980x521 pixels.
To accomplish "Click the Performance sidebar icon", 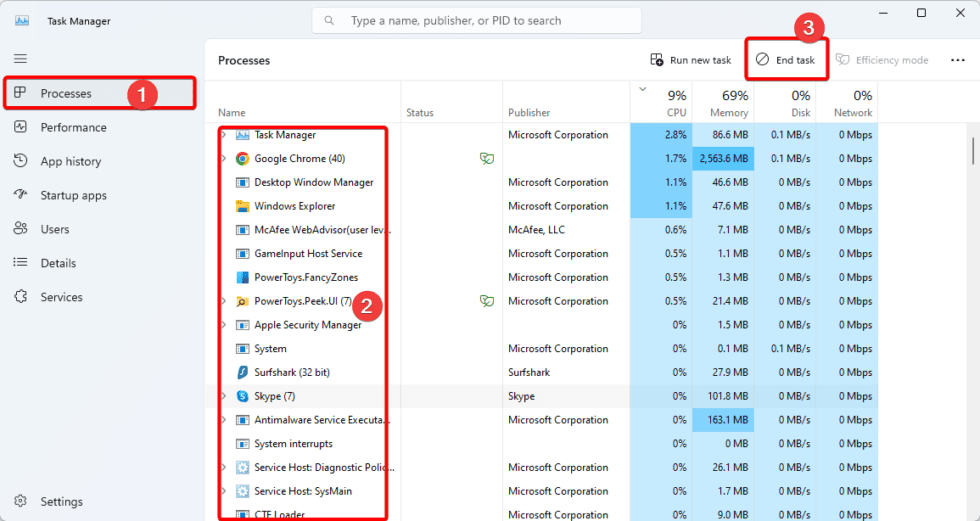I will click(21, 127).
